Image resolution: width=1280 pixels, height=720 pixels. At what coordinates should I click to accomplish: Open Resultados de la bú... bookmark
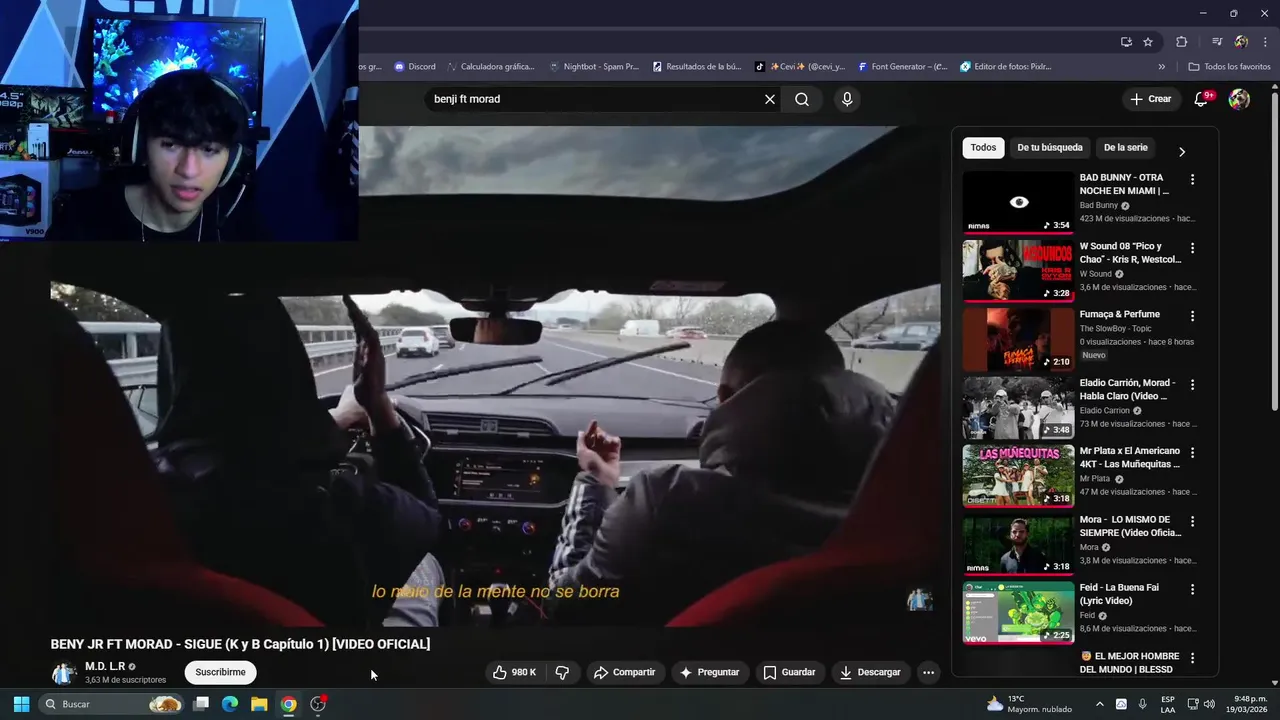click(x=697, y=67)
